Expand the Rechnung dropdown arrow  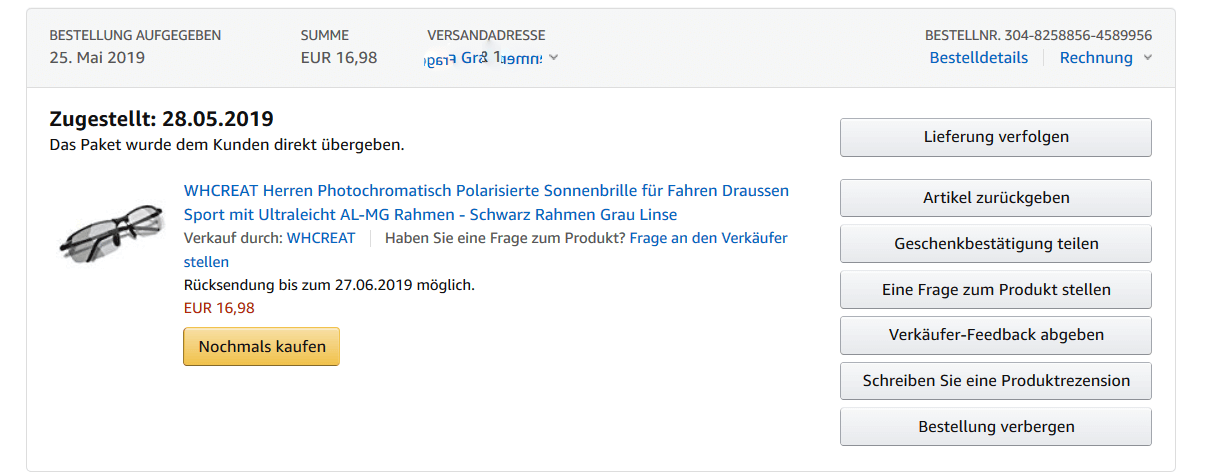point(1148,58)
